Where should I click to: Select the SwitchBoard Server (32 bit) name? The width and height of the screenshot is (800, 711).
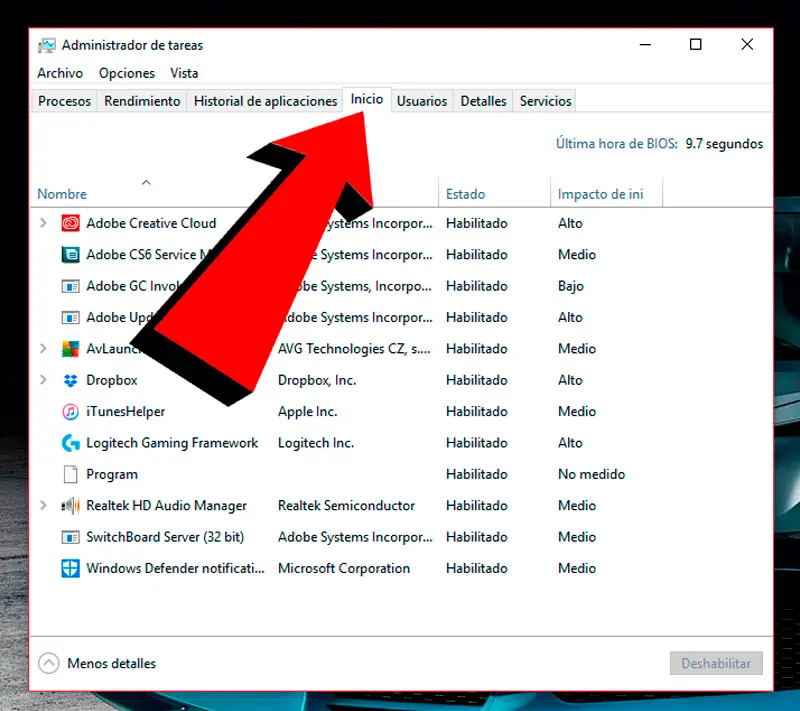pos(165,537)
